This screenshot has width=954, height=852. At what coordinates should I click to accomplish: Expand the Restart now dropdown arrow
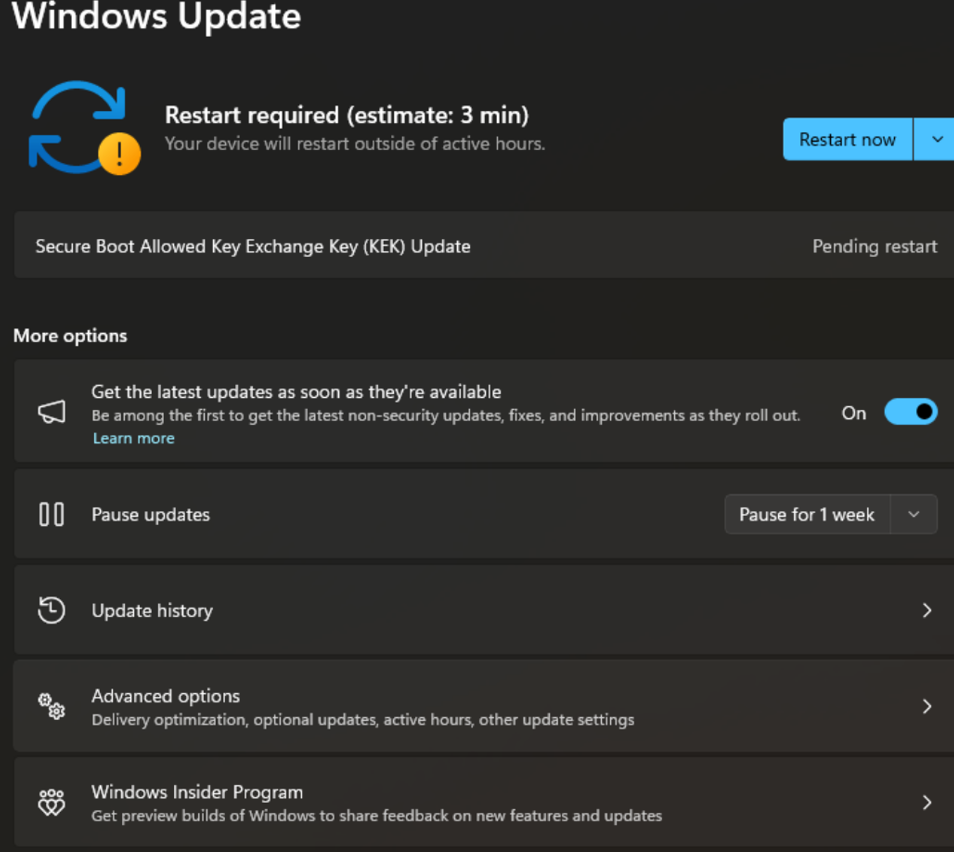click(x=936, y=139)
